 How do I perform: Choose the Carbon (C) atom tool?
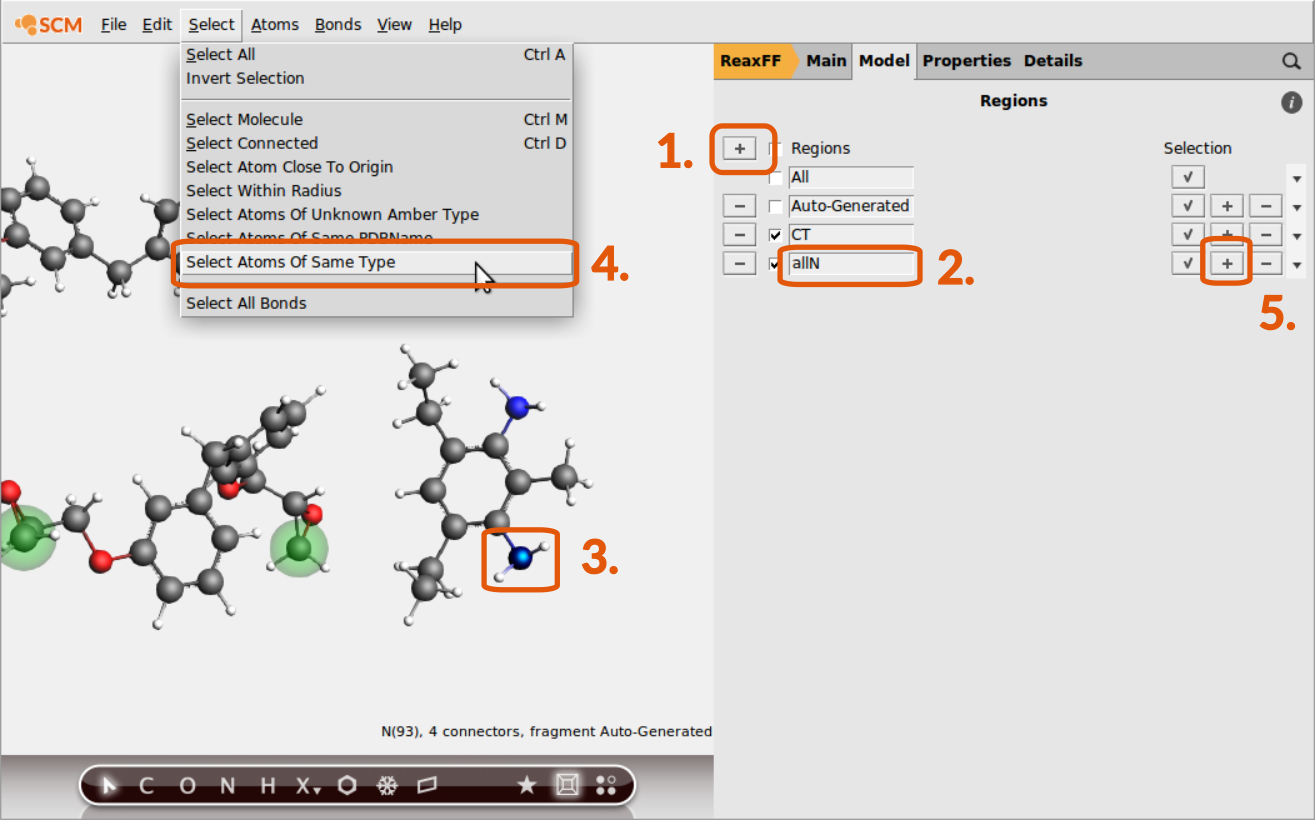click(x=146, y=786)
